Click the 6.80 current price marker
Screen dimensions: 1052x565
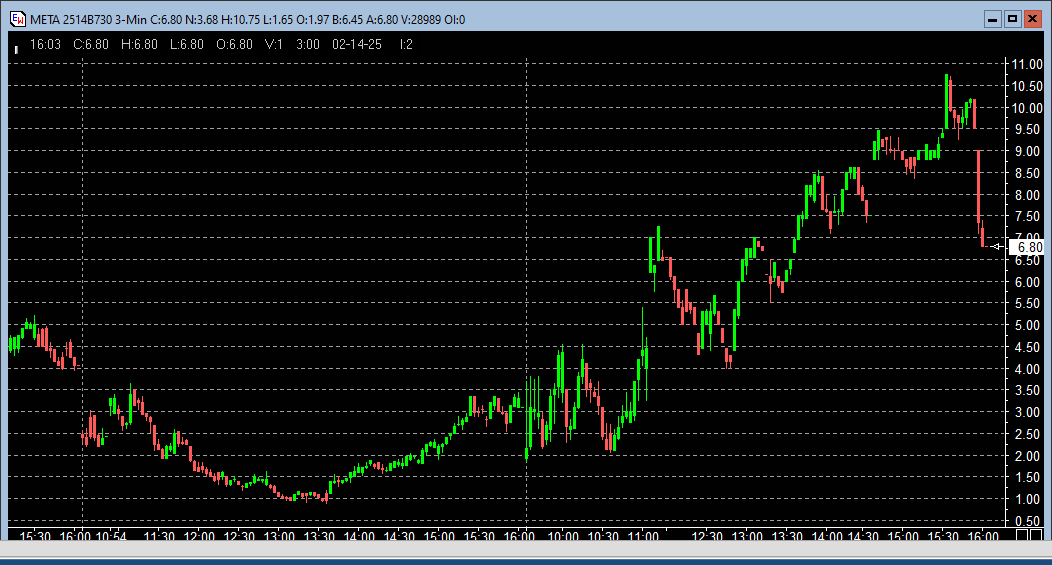(1029, 247)
